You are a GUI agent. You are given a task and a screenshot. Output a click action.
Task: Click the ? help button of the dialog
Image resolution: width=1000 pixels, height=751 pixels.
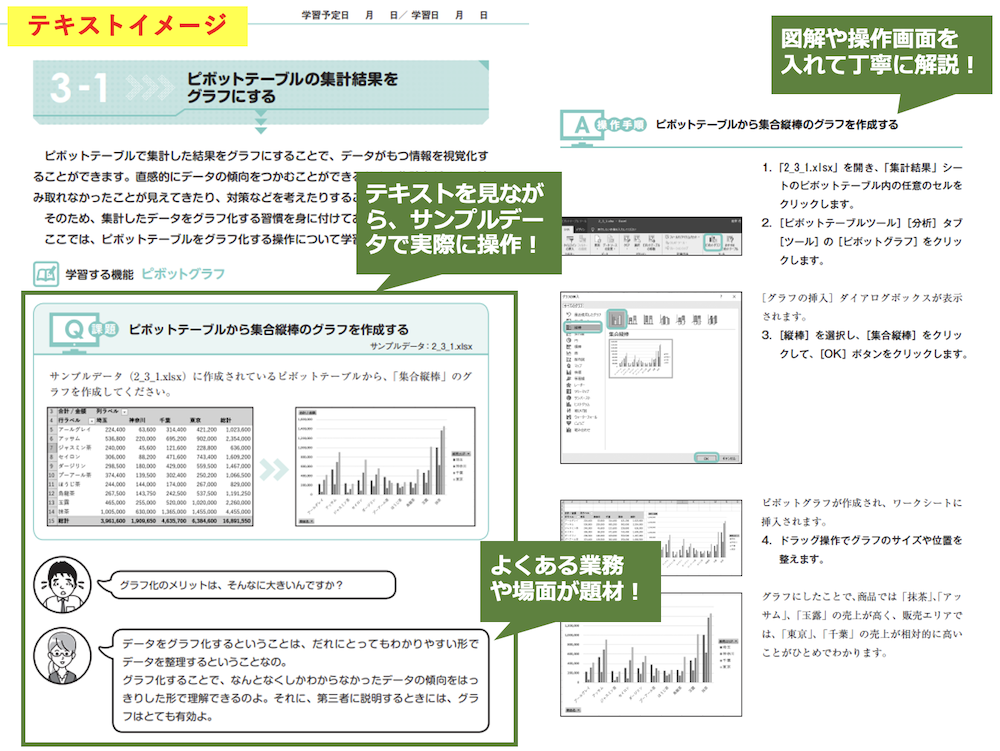coord(721,296)
